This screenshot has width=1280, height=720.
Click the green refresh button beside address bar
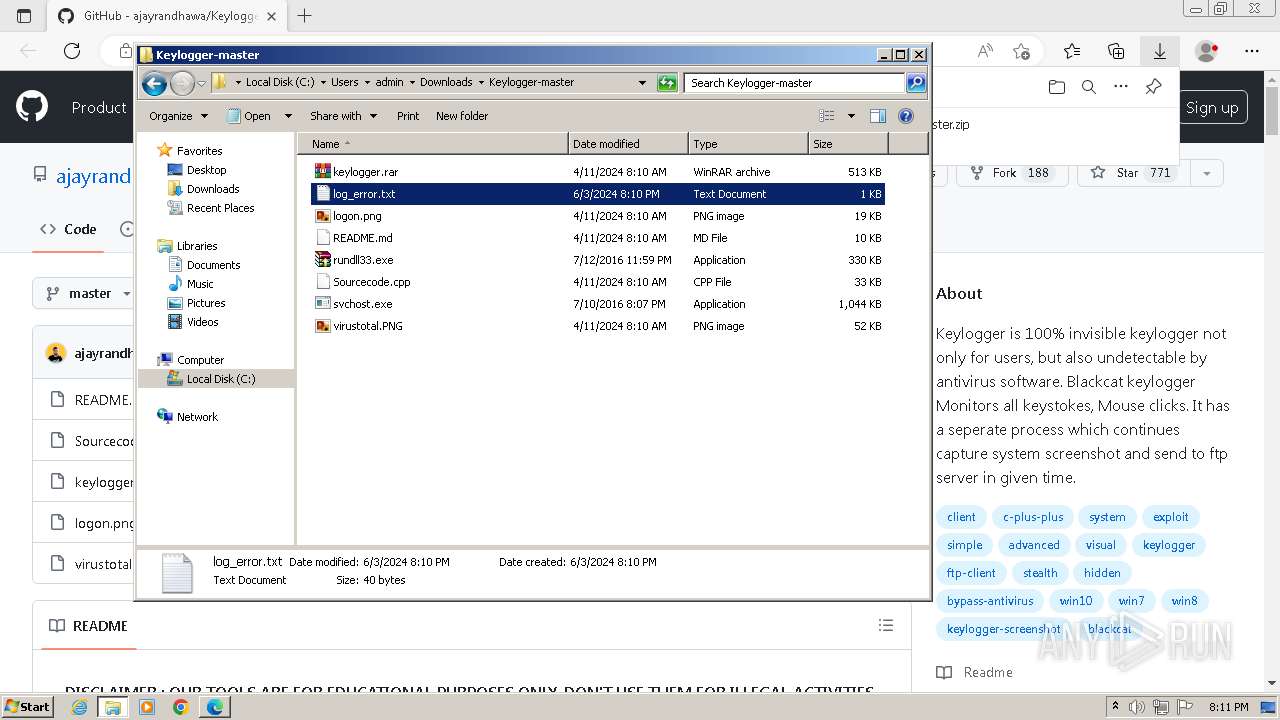667,83
